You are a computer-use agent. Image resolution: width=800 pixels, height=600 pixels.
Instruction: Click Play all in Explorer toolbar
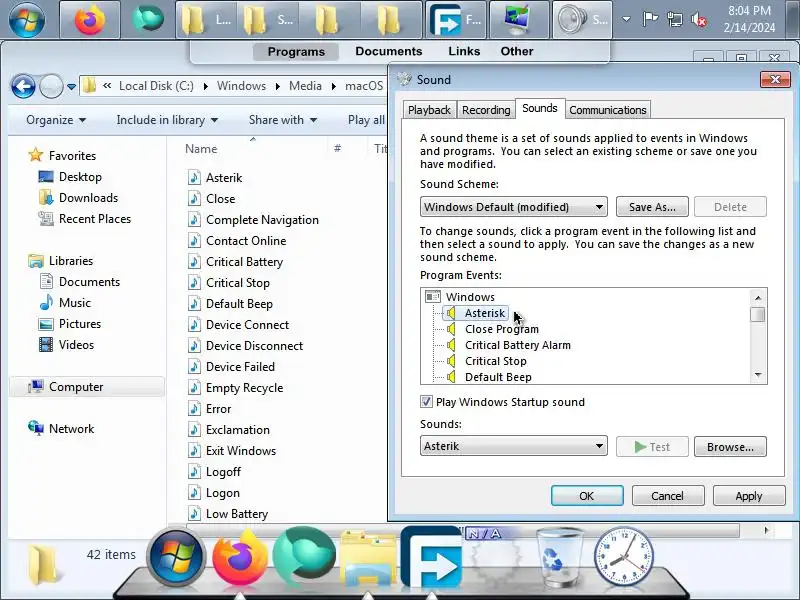click(x=366, y=120)
